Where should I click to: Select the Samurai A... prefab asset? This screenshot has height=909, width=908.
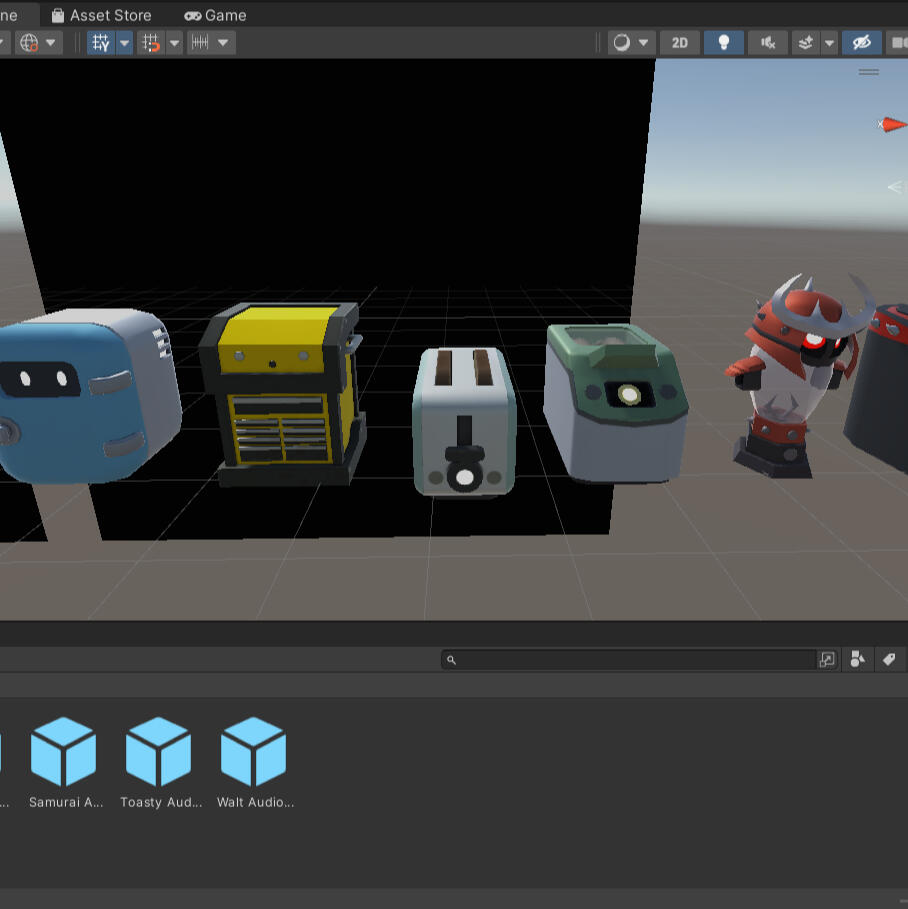coord(64,762)
